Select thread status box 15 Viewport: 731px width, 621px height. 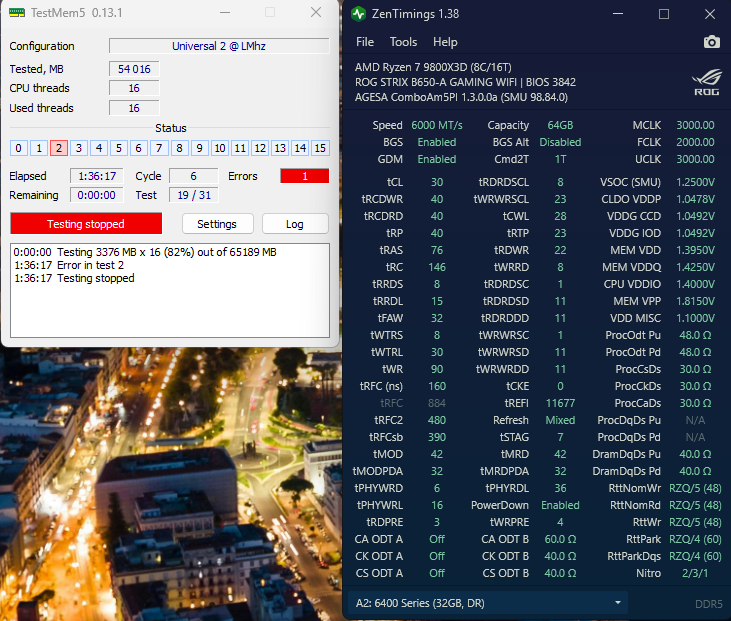tap(320, 148)
